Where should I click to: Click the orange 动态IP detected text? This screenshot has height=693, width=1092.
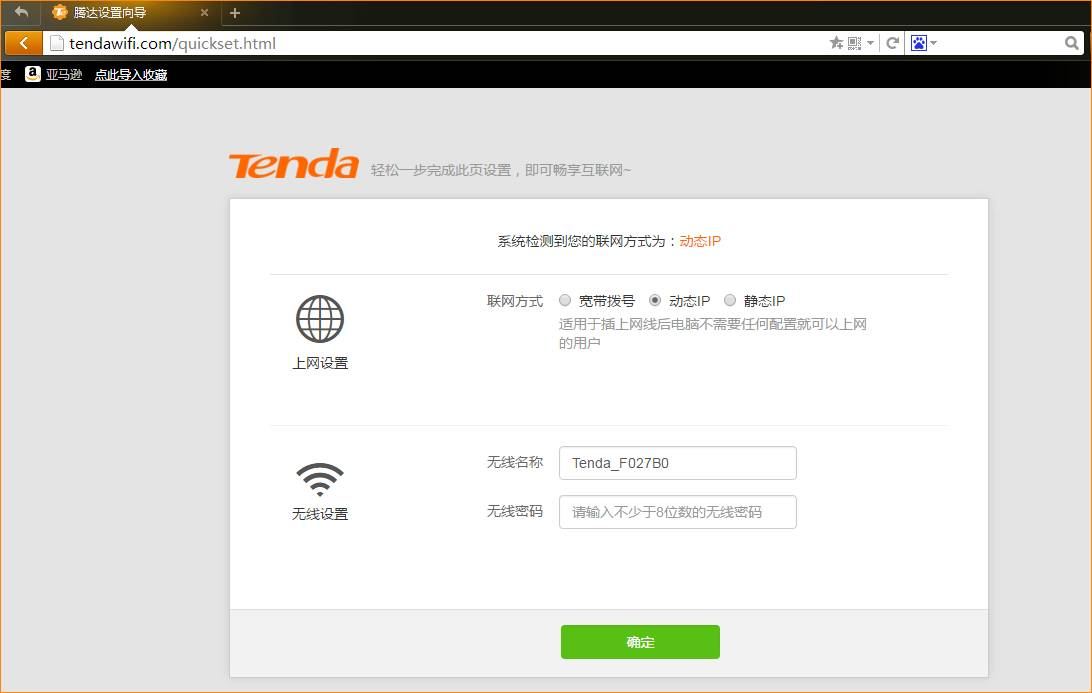pyautogui.click(x=700, y=241)
